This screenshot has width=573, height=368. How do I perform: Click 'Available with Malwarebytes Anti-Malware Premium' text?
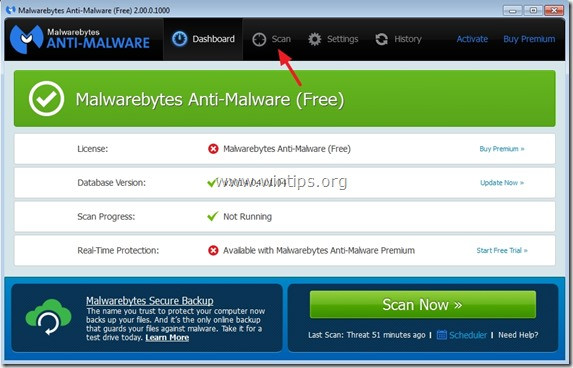319,250
